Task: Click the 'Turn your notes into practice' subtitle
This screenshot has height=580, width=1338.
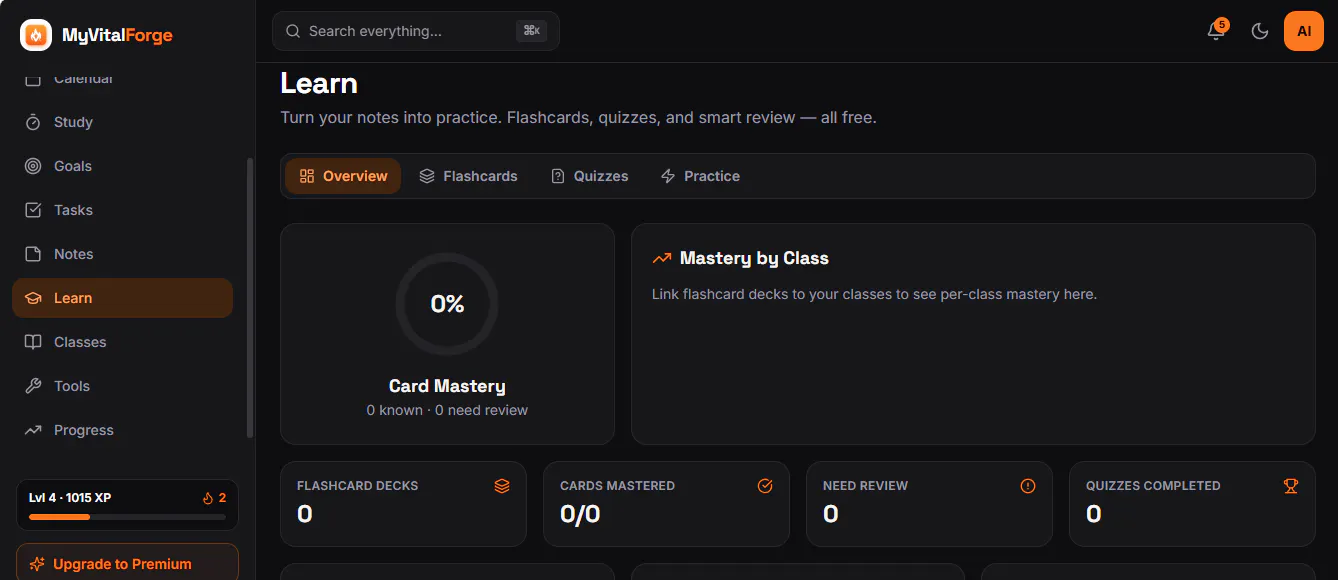Action: [578, 118]
